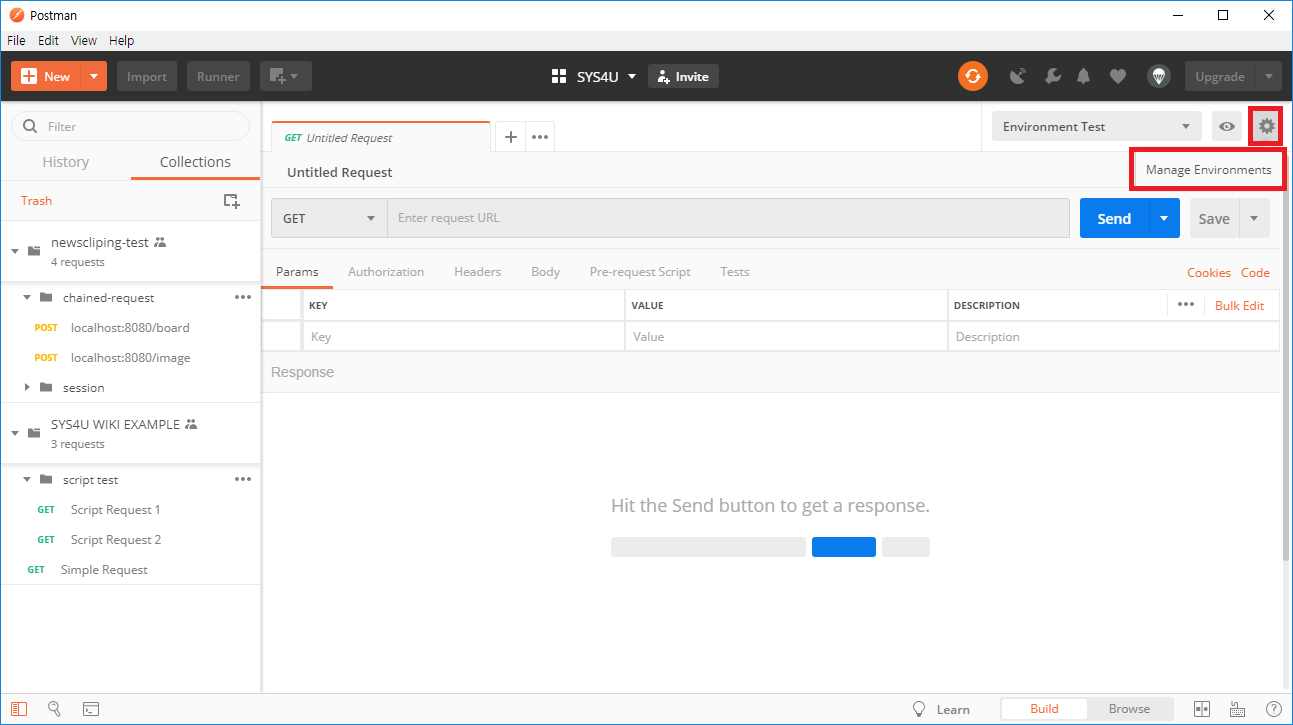Open the Environment Test selector
This screenshot has width=1293, height=725.
click(x=1096, y=127)
